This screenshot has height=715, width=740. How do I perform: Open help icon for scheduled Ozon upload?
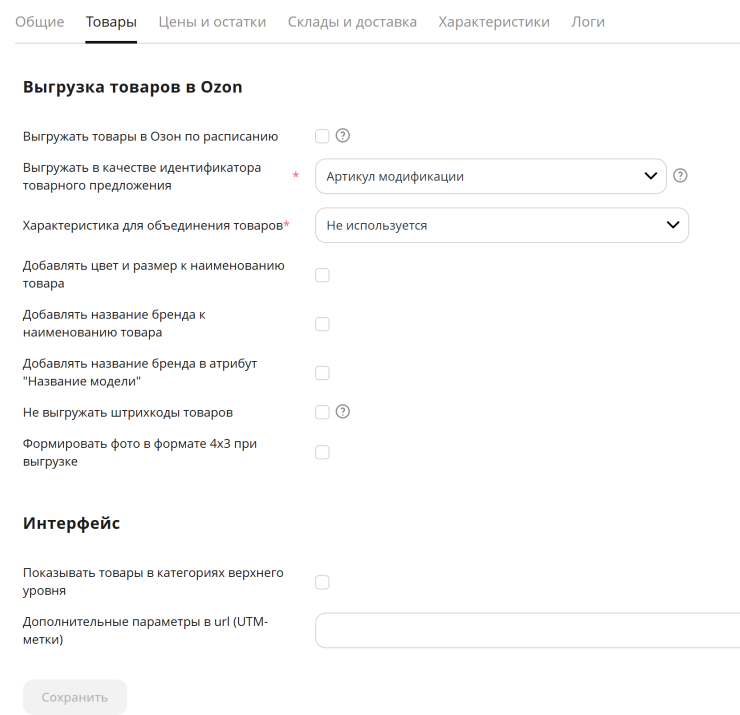343,136
